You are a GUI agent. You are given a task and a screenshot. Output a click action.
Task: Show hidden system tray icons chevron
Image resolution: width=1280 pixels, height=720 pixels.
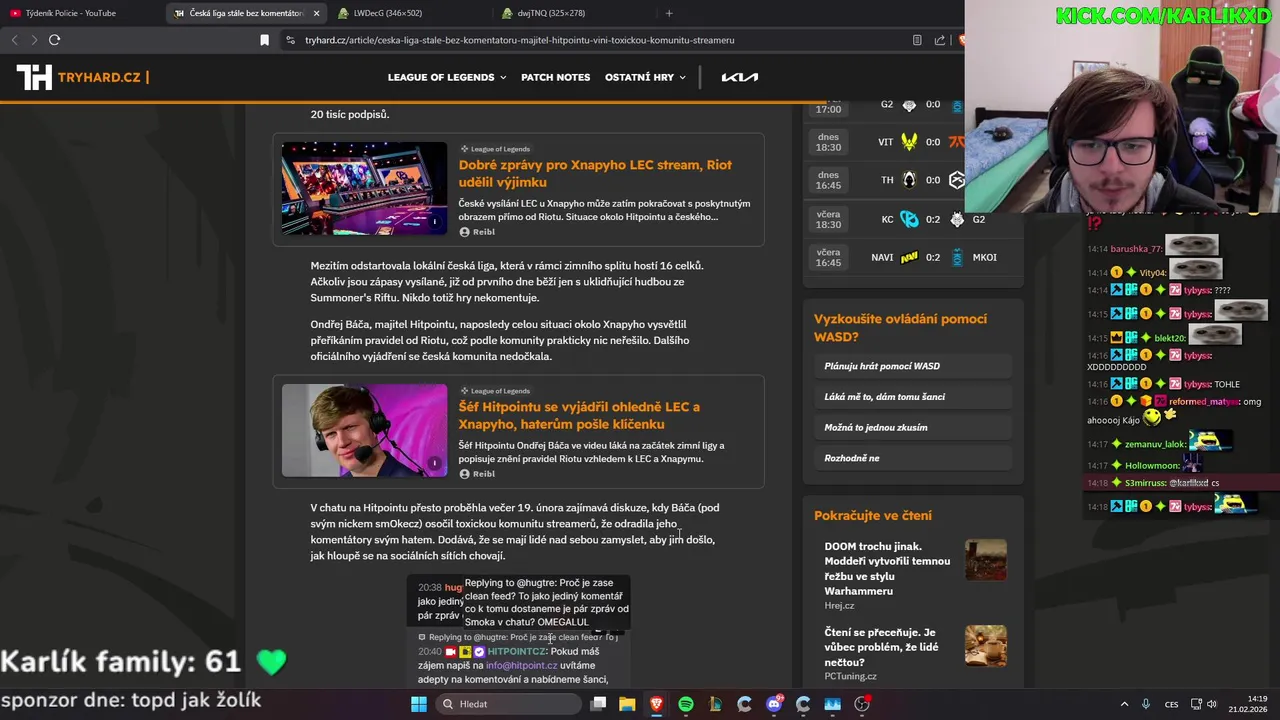point(1124,704)
